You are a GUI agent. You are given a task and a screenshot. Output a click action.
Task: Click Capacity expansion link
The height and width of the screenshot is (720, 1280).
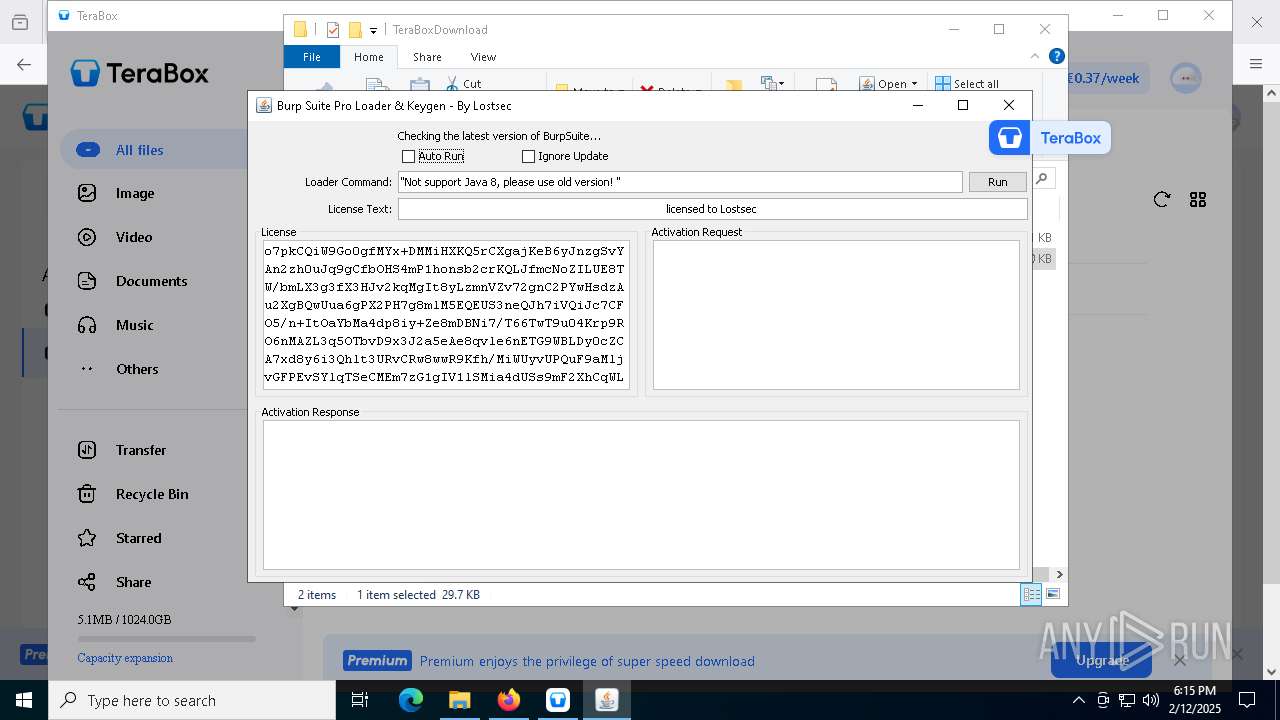point(125,658)
